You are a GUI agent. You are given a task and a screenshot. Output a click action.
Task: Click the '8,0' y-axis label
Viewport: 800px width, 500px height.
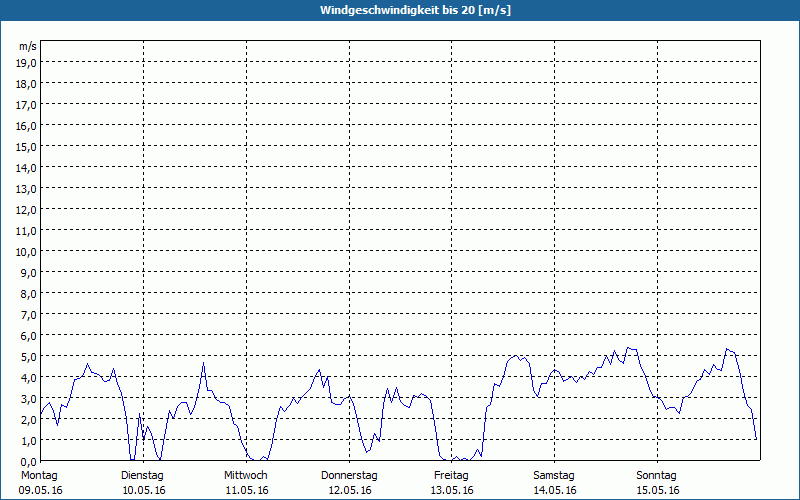[x=28, y=294]
